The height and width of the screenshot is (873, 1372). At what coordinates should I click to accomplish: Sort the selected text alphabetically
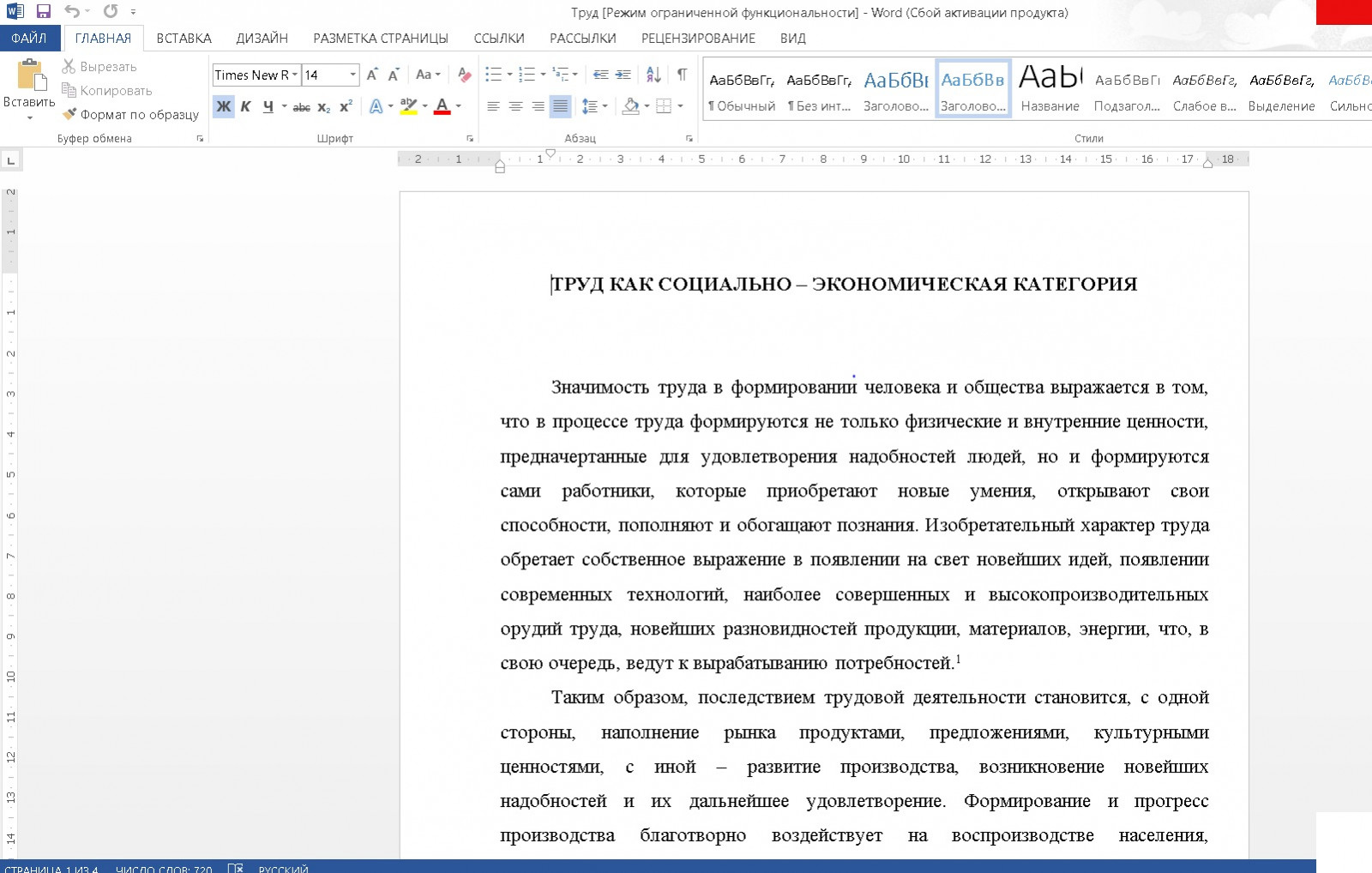point(653,75)
